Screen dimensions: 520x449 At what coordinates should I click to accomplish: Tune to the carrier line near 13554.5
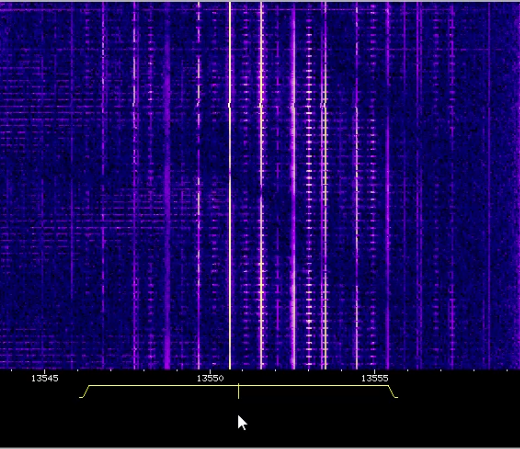[x=357, y=185]
